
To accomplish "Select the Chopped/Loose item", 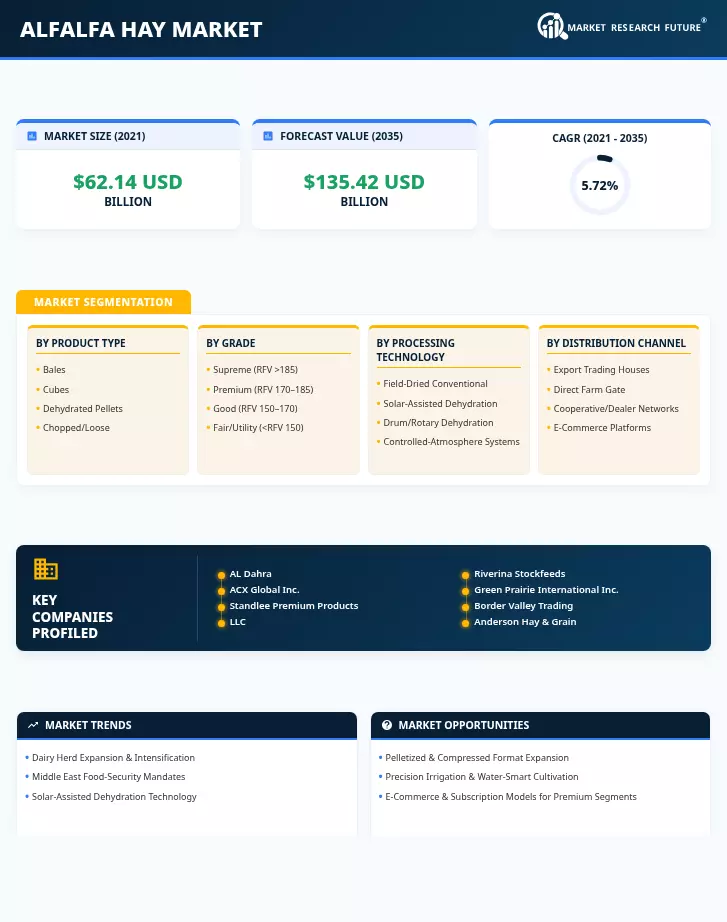I will coord(76,427).
